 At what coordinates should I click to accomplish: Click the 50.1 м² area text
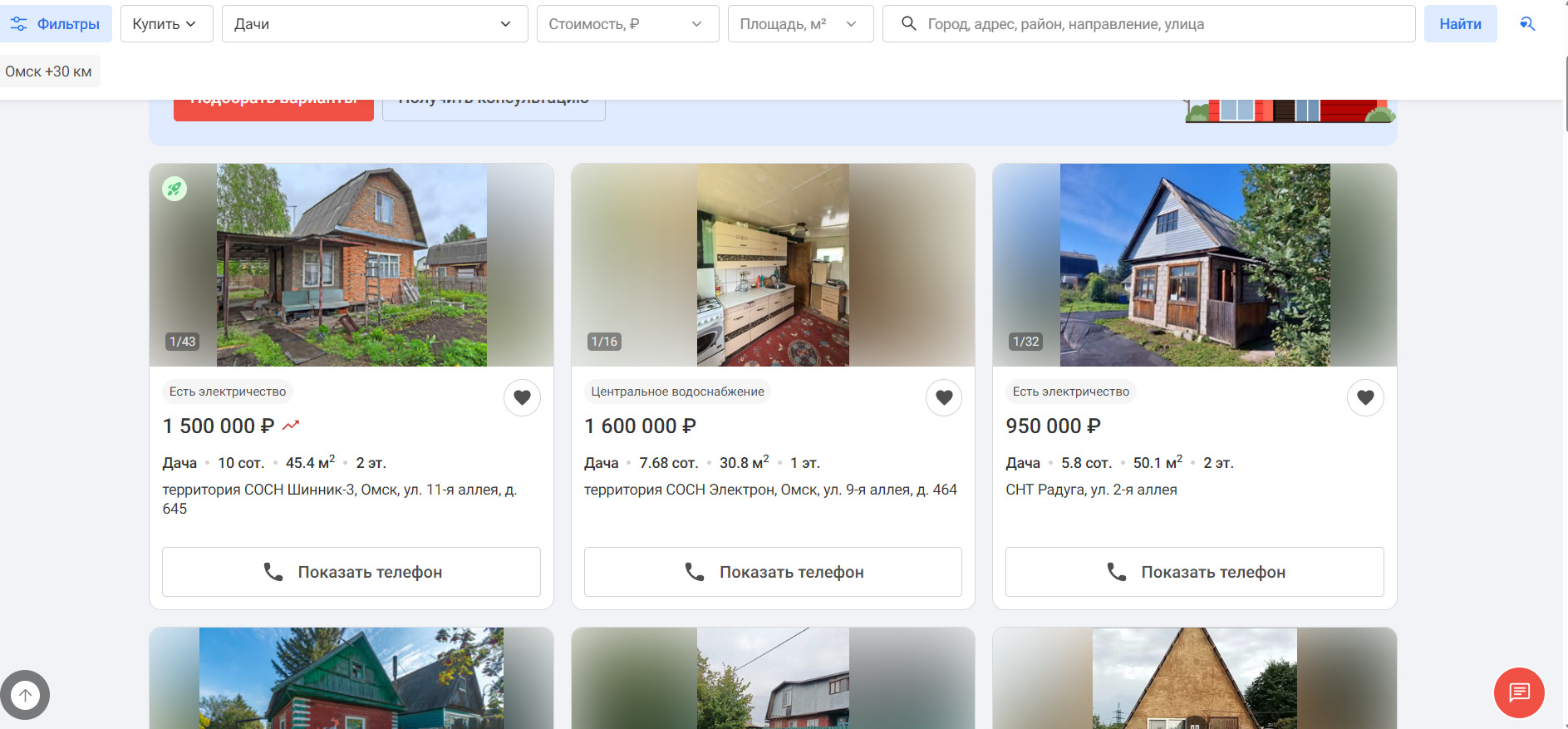coord(1158,462)
